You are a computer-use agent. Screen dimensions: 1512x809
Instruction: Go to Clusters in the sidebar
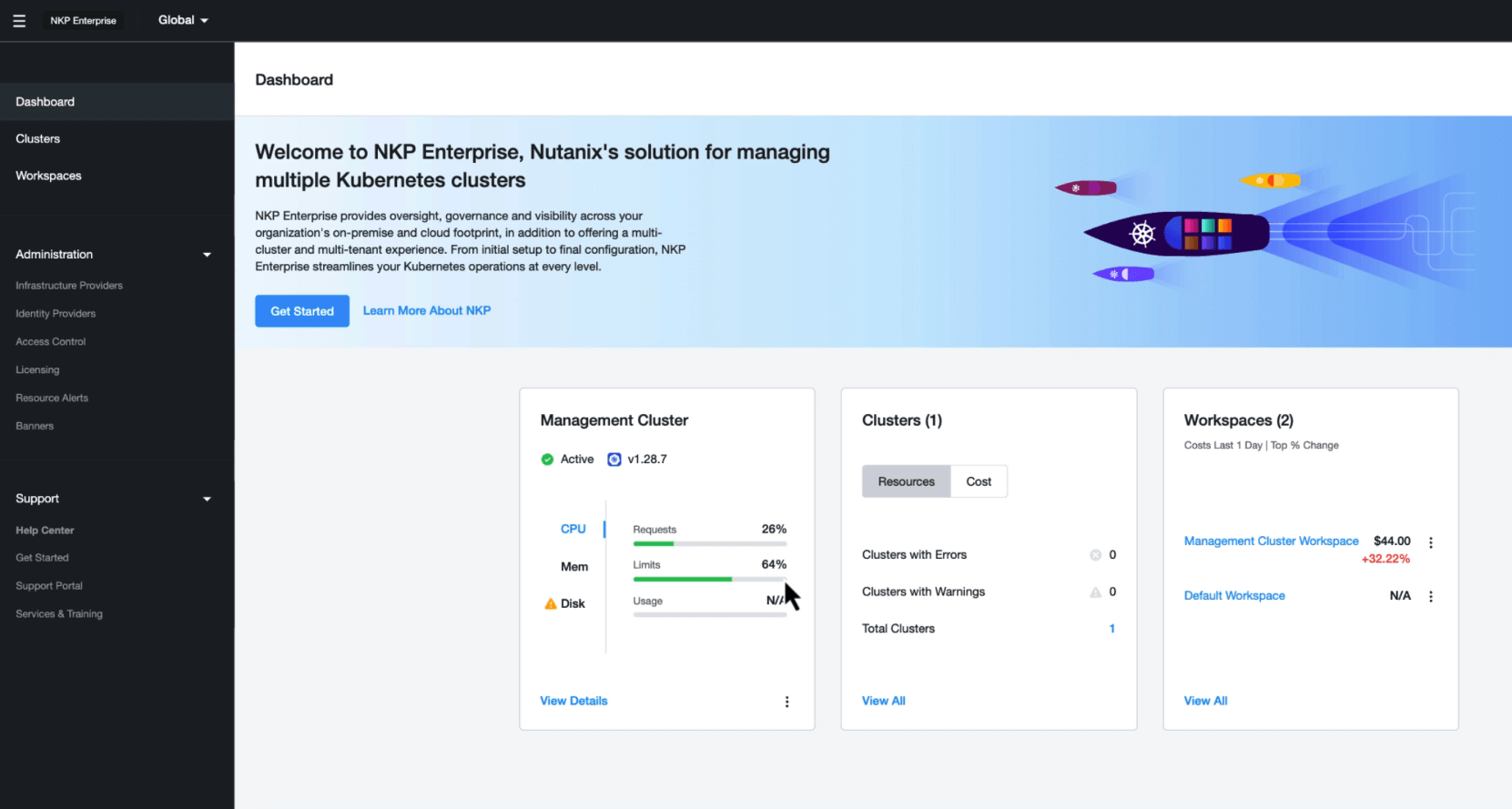[38, 139]
